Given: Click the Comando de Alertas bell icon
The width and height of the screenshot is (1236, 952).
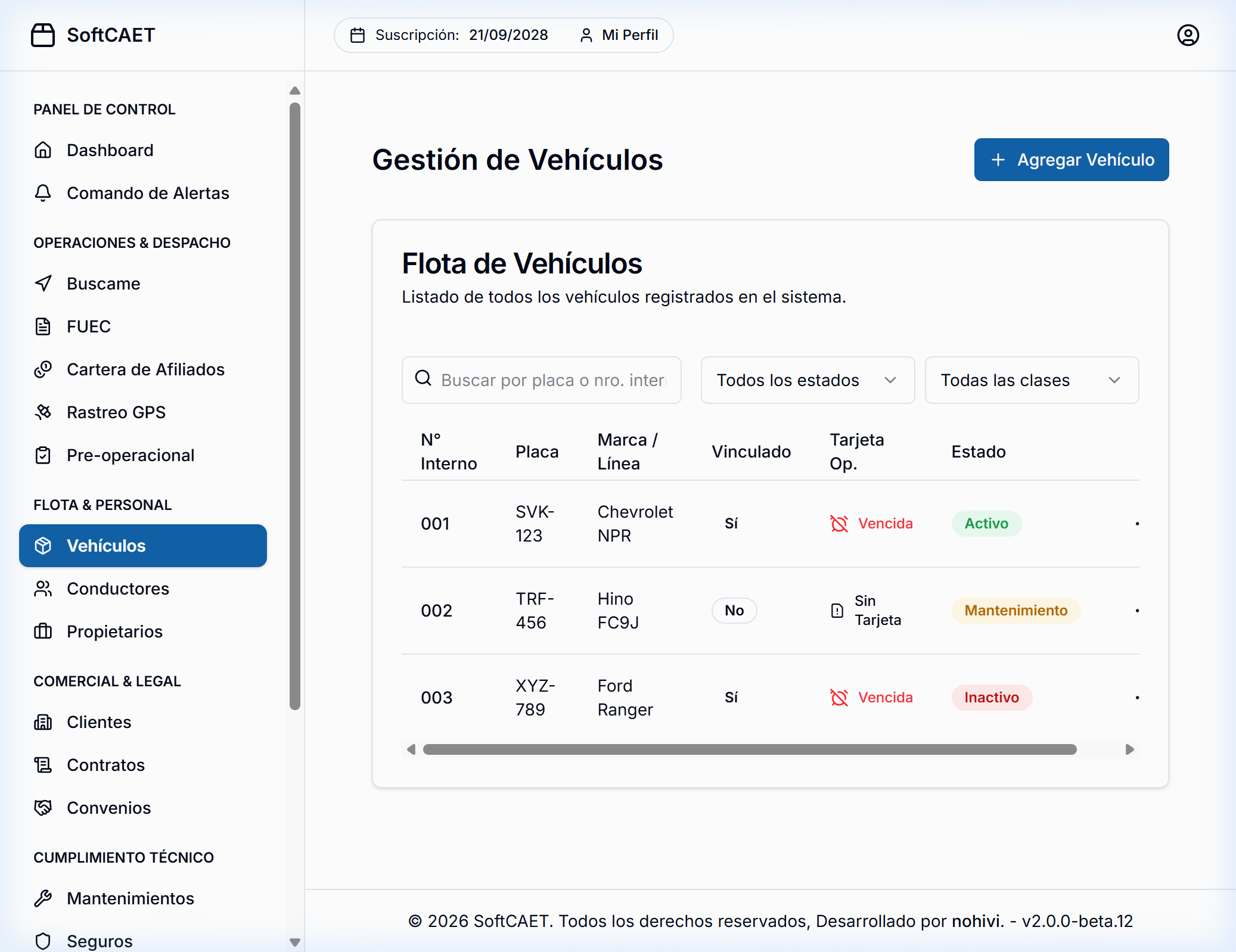Looking at the screenshot, I should pos(43,193).
